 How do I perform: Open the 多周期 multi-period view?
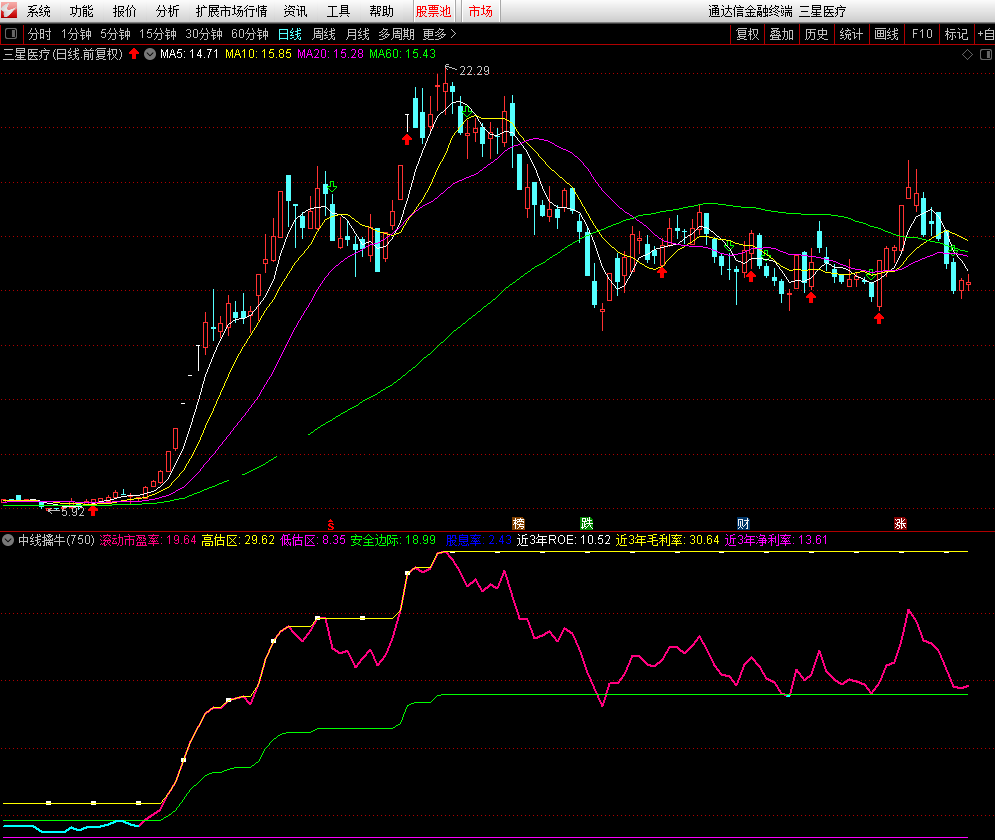397,34
